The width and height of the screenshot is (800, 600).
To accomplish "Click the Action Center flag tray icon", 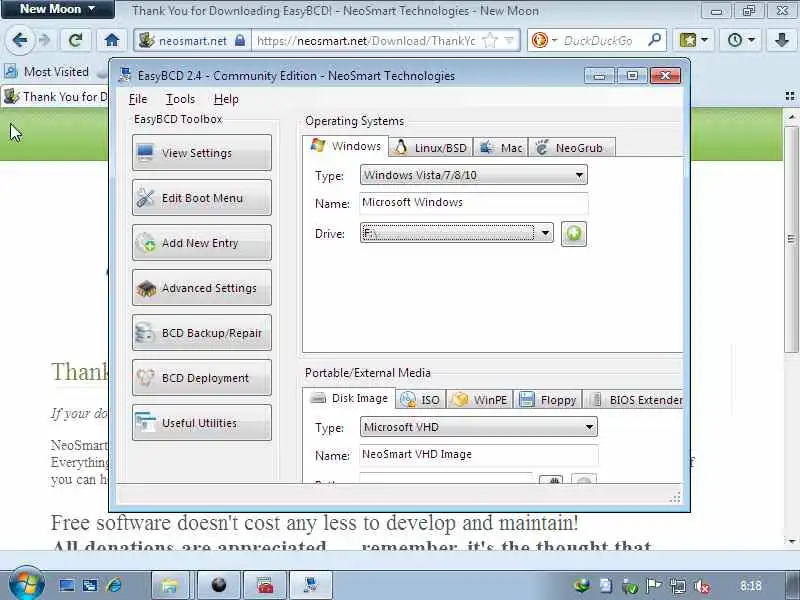I will tap(654, 585).
